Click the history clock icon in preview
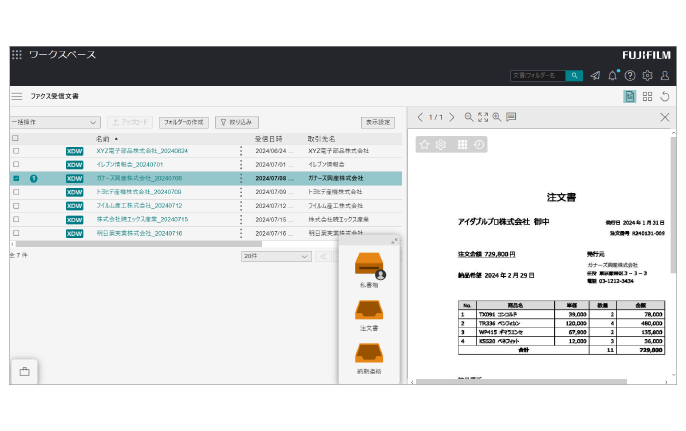This screenshot has width=686, height=431. 479,145
